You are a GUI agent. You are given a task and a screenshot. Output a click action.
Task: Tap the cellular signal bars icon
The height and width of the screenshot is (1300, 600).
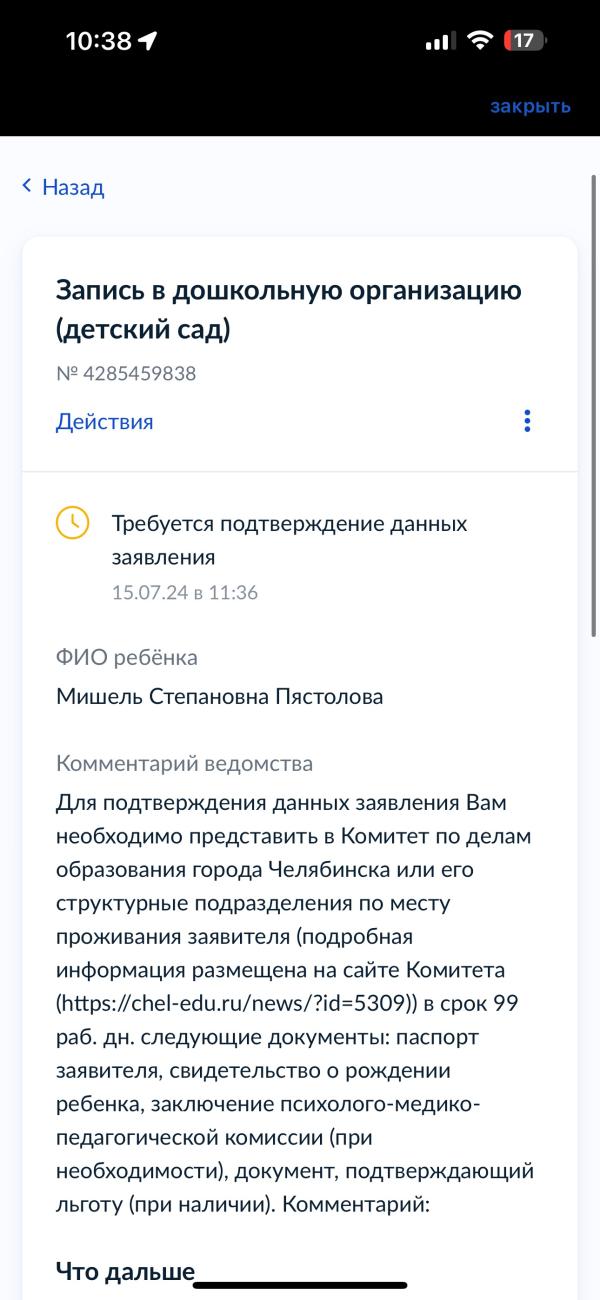tap(440, 42)
